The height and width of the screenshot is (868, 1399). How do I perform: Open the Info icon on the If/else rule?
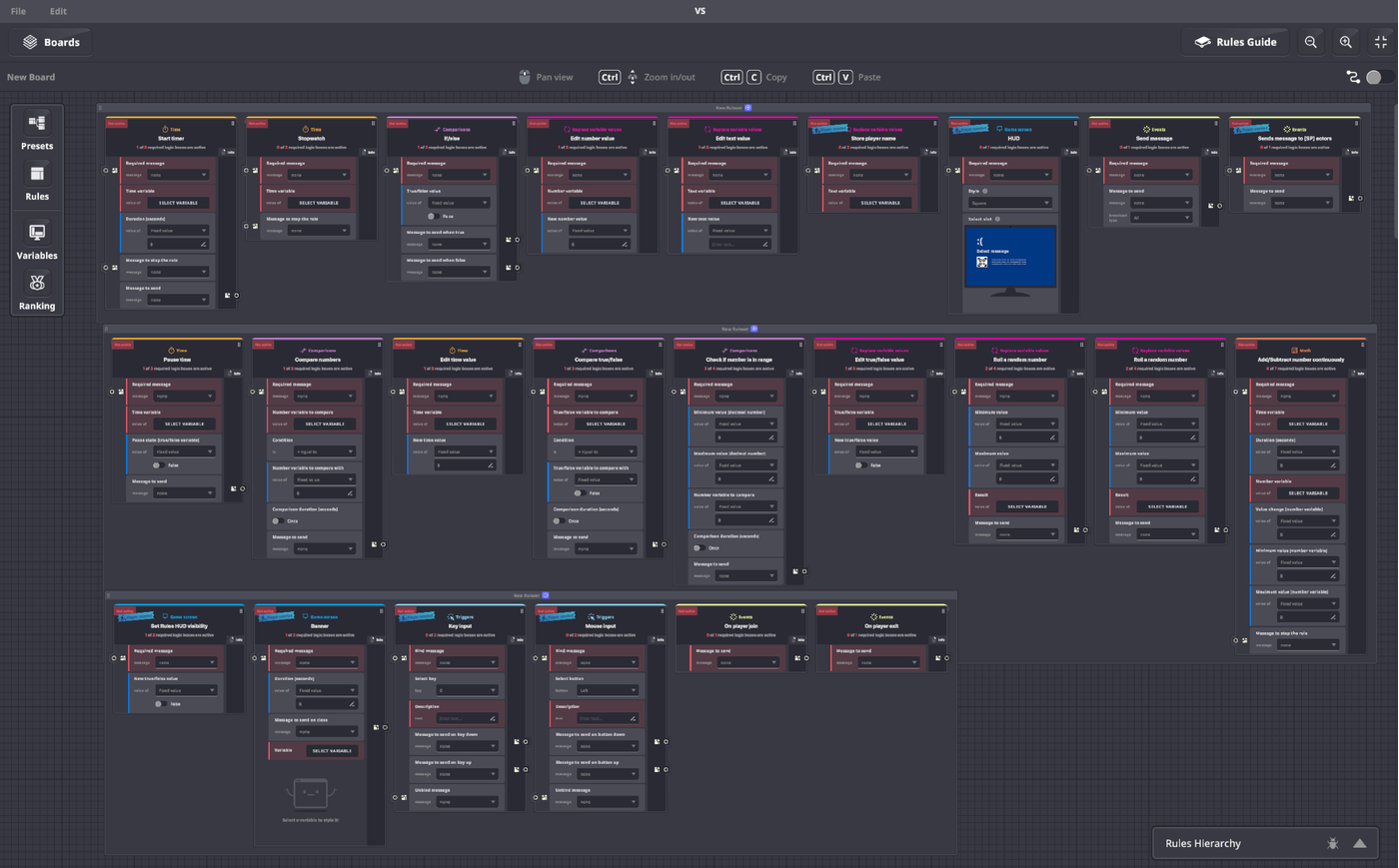tap(509, 152)
